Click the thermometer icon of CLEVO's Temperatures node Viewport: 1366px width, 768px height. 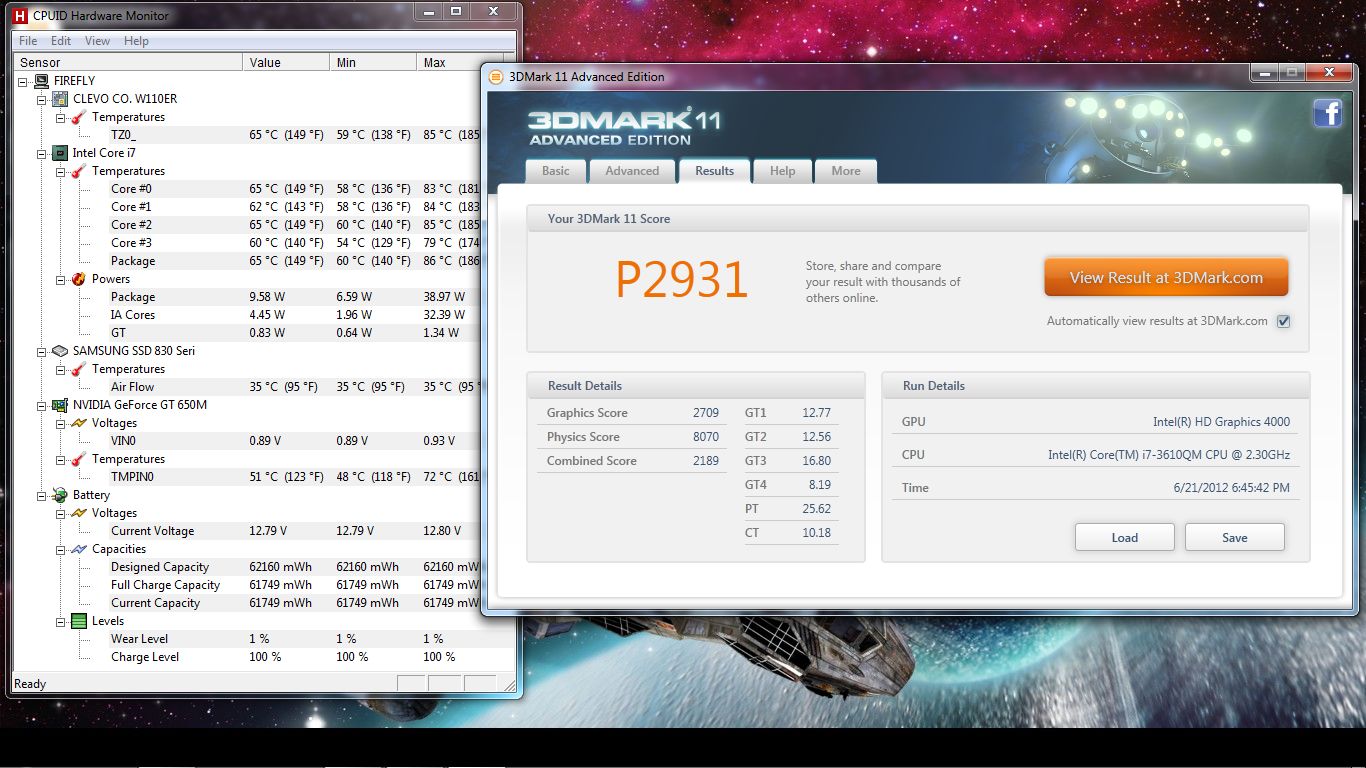(79, 117)
